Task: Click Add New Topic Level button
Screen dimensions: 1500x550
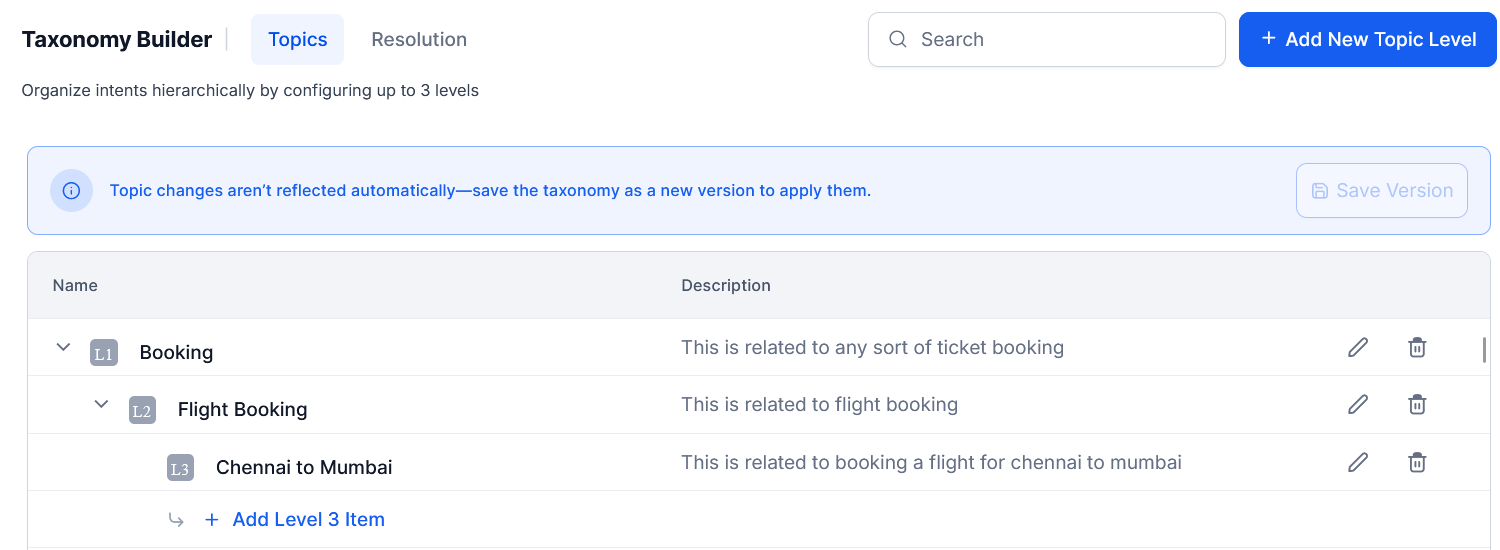Action: (x=1367, y=40)
